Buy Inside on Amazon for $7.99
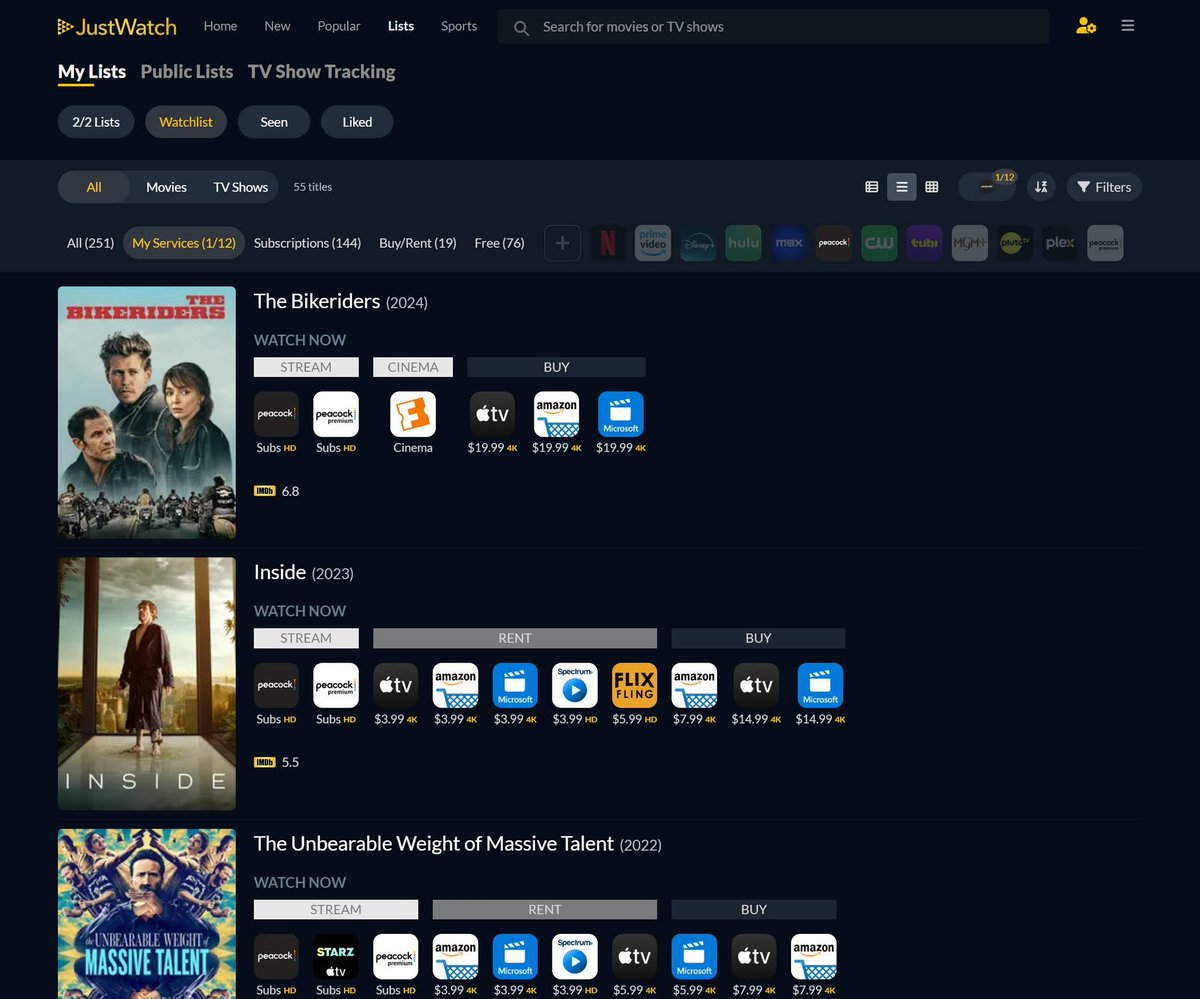Screen dimensions: 1200x999 click(x=694, y=685)
